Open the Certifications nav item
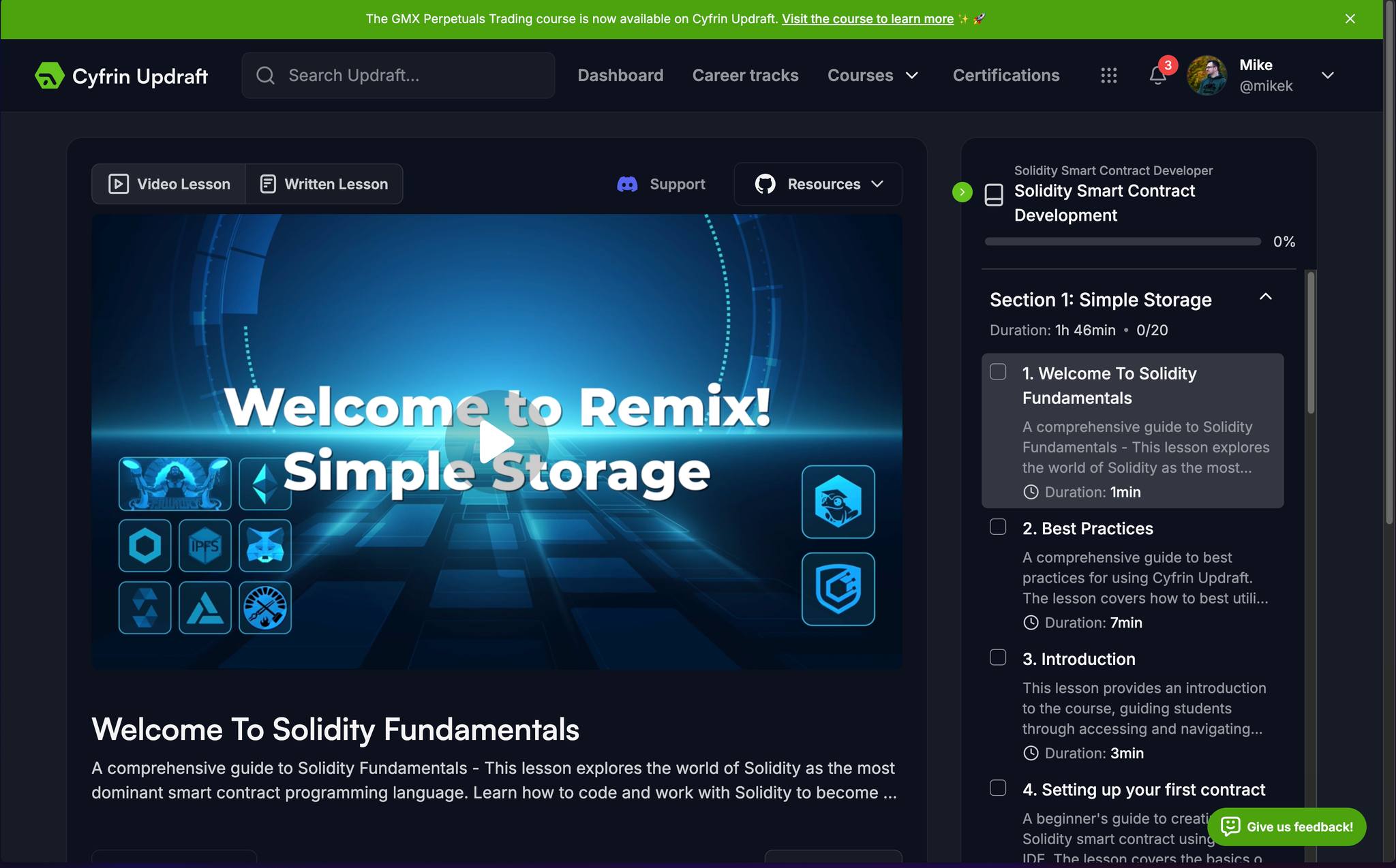This screenshot has height=868, width=1396. (x=1006, y=76)
